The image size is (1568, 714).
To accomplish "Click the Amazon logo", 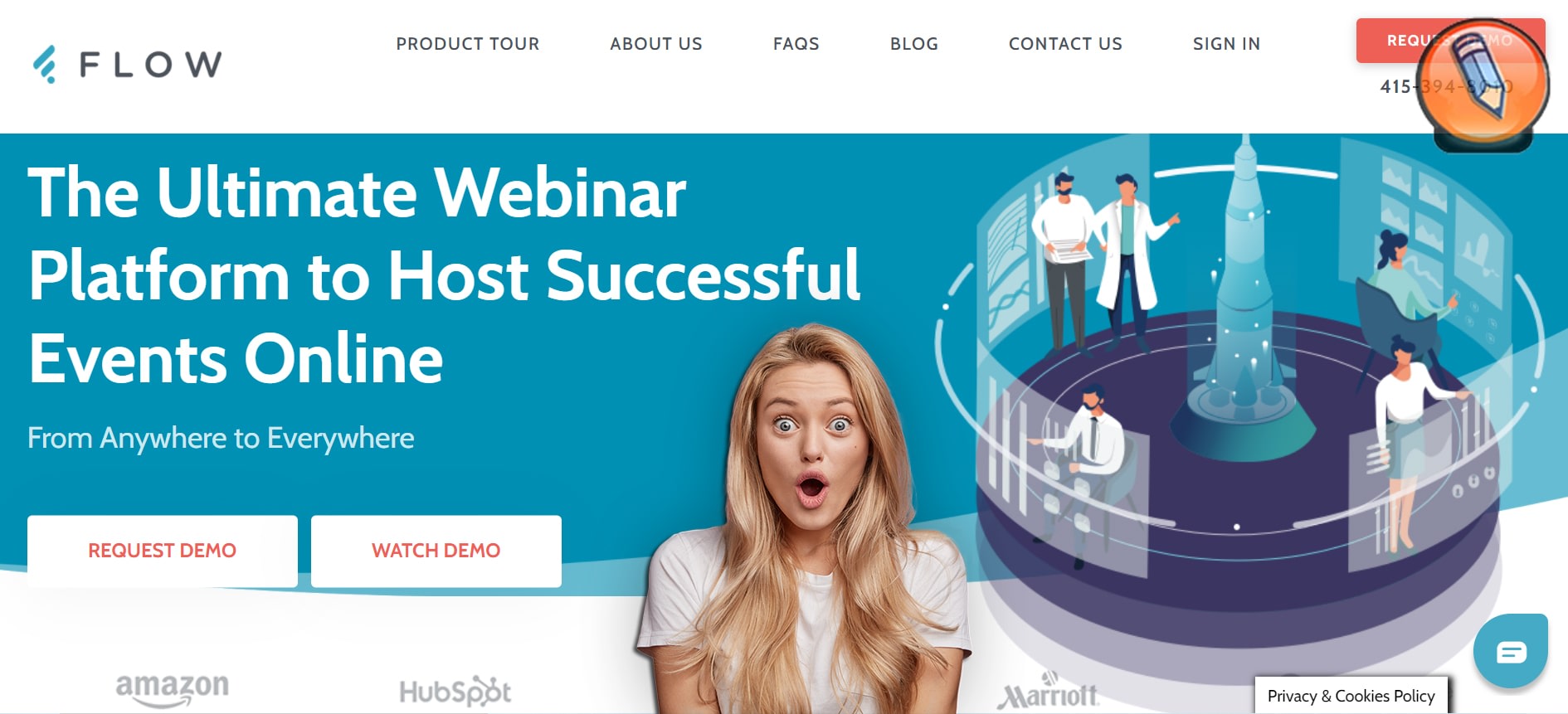I will [172, 690].
